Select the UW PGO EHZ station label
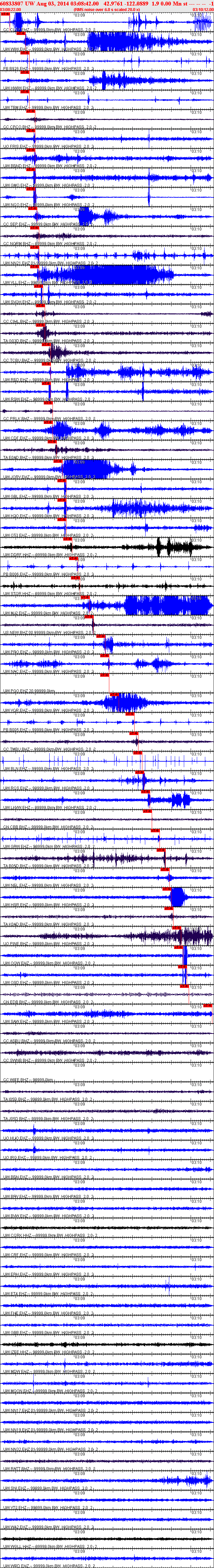 [29, 692]
